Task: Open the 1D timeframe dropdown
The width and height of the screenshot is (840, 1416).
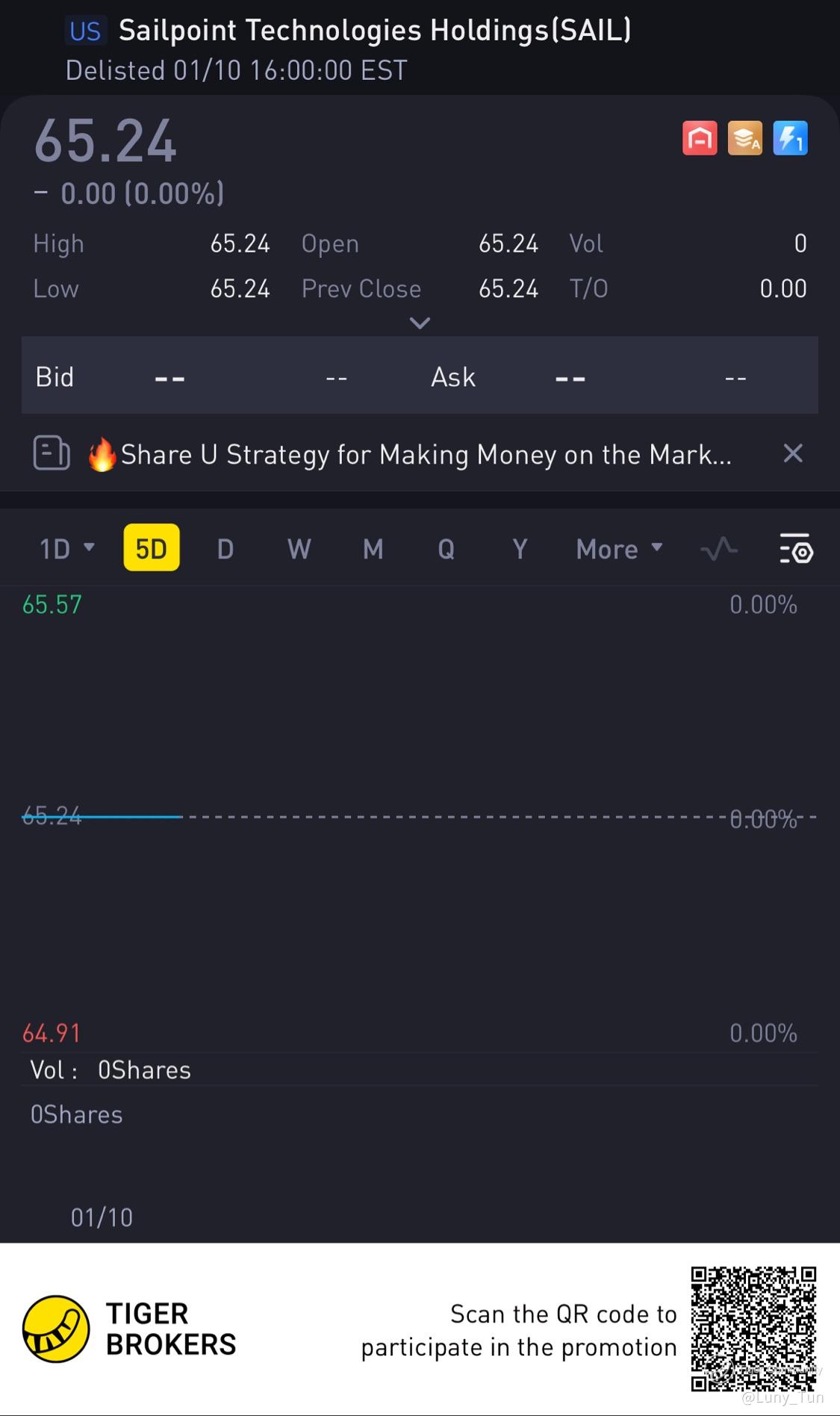Action: 66,549
